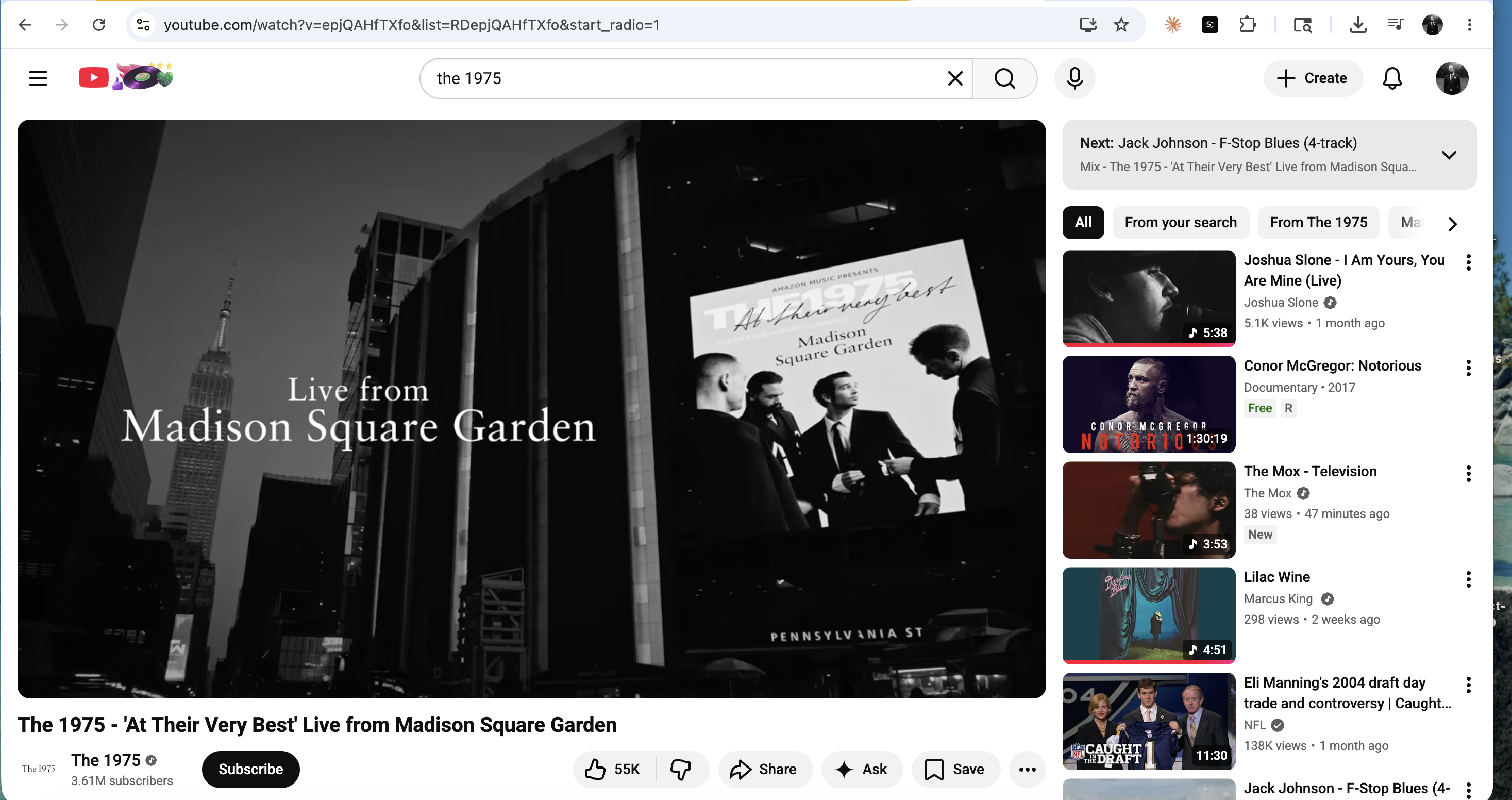This screenshot has width=1512, height=800.
Task: Click the browser forward arrow
Action: pos(62,25)
